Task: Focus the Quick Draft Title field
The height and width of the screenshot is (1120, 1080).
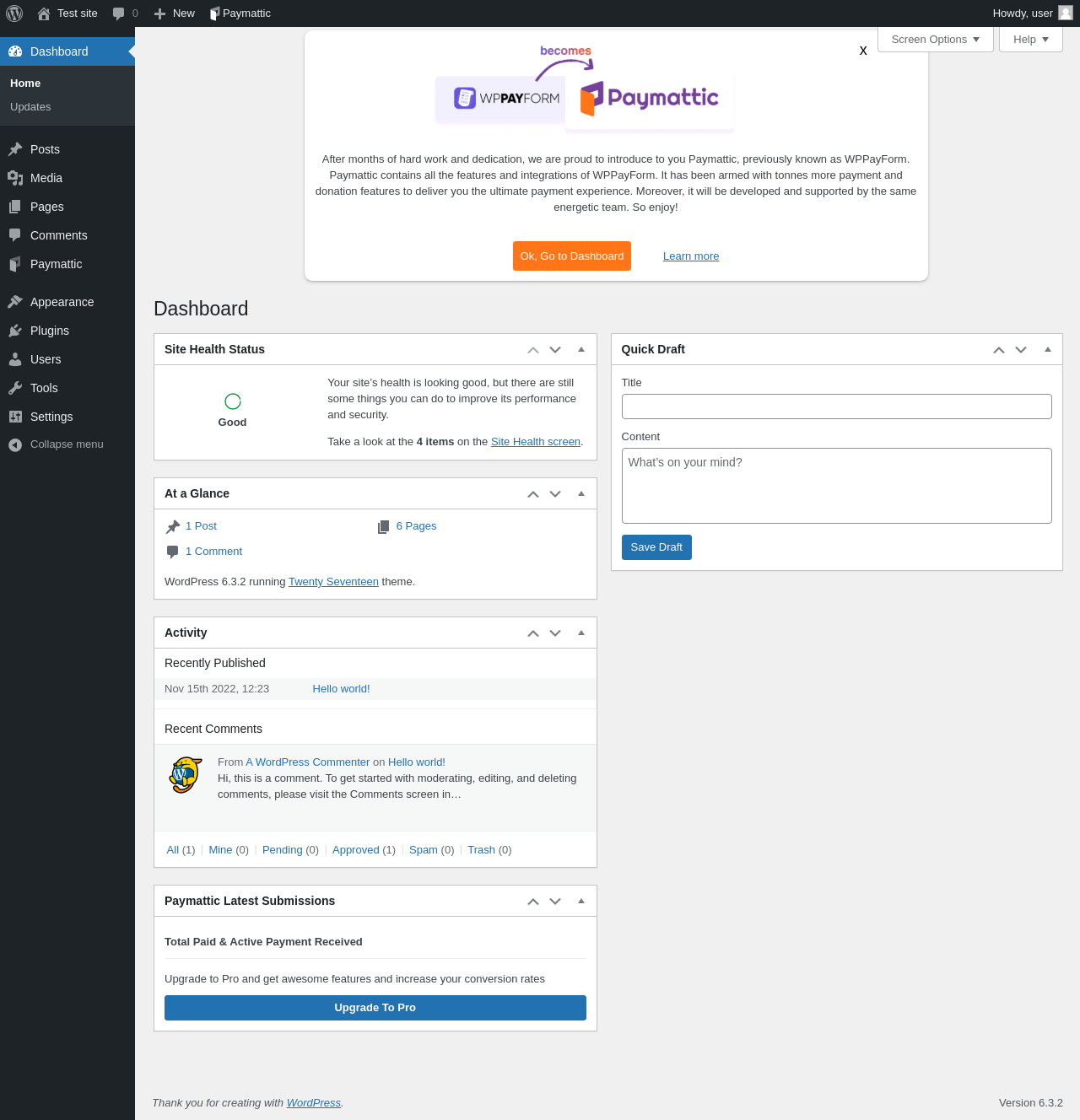Action: [x=837, y=407]
